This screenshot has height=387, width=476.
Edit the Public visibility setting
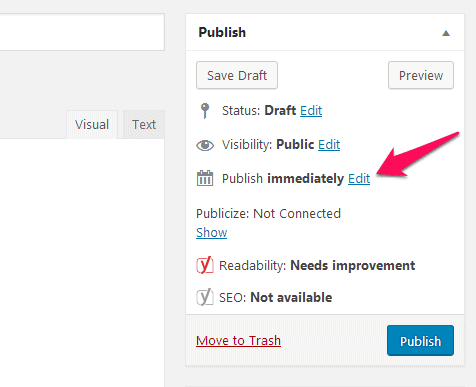(329, 145)
